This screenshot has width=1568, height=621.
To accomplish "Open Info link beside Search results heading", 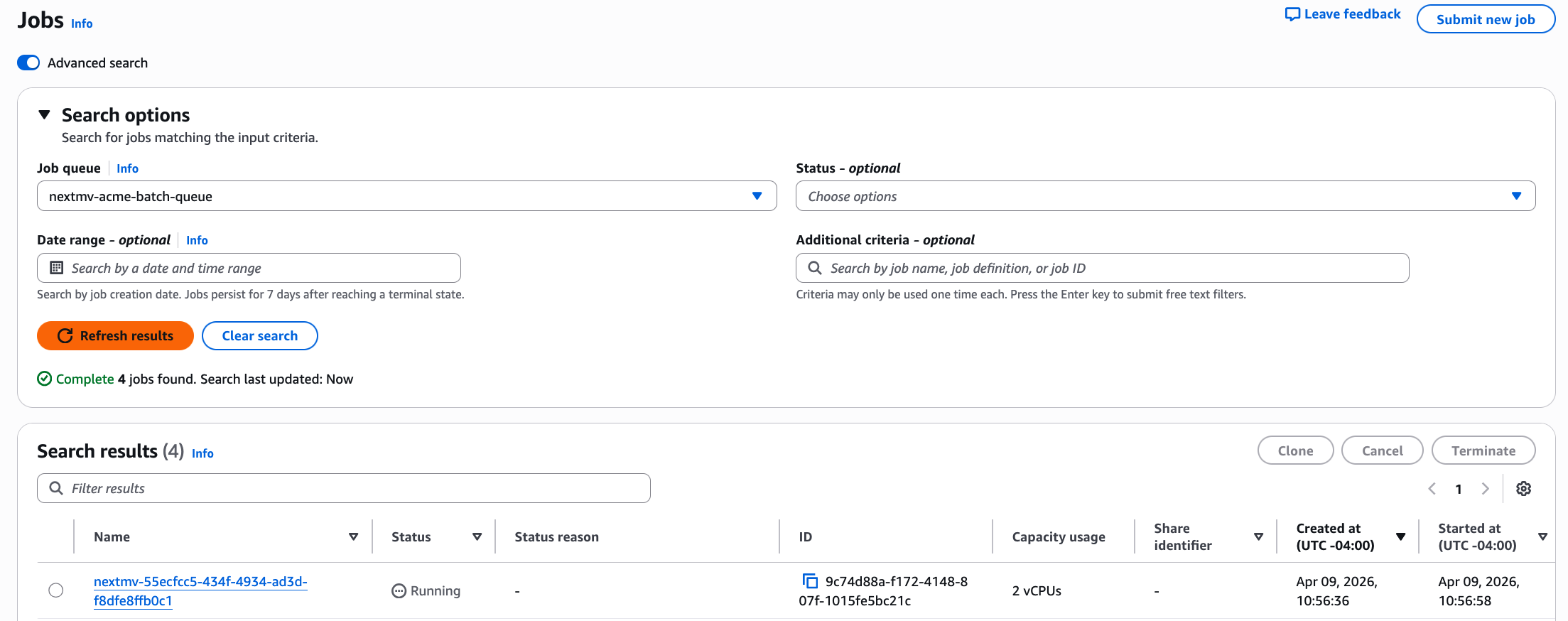I will 202,453.
